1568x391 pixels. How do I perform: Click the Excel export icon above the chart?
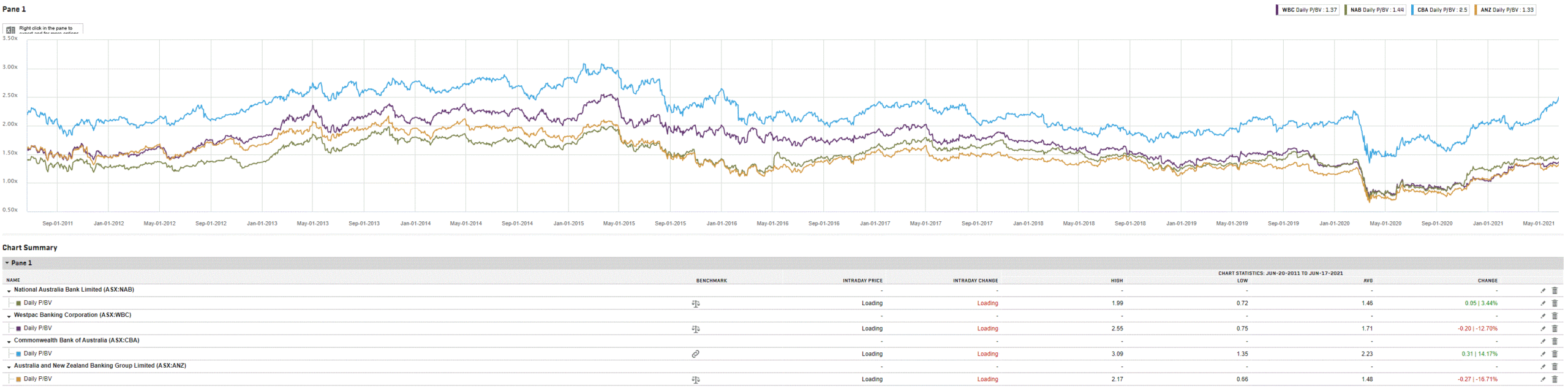click(10, 29)
